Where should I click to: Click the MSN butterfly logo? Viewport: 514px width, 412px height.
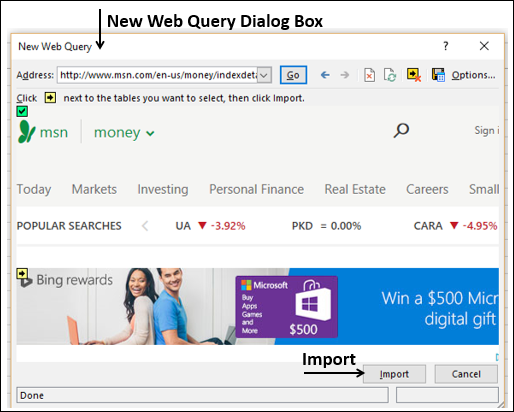26,132
